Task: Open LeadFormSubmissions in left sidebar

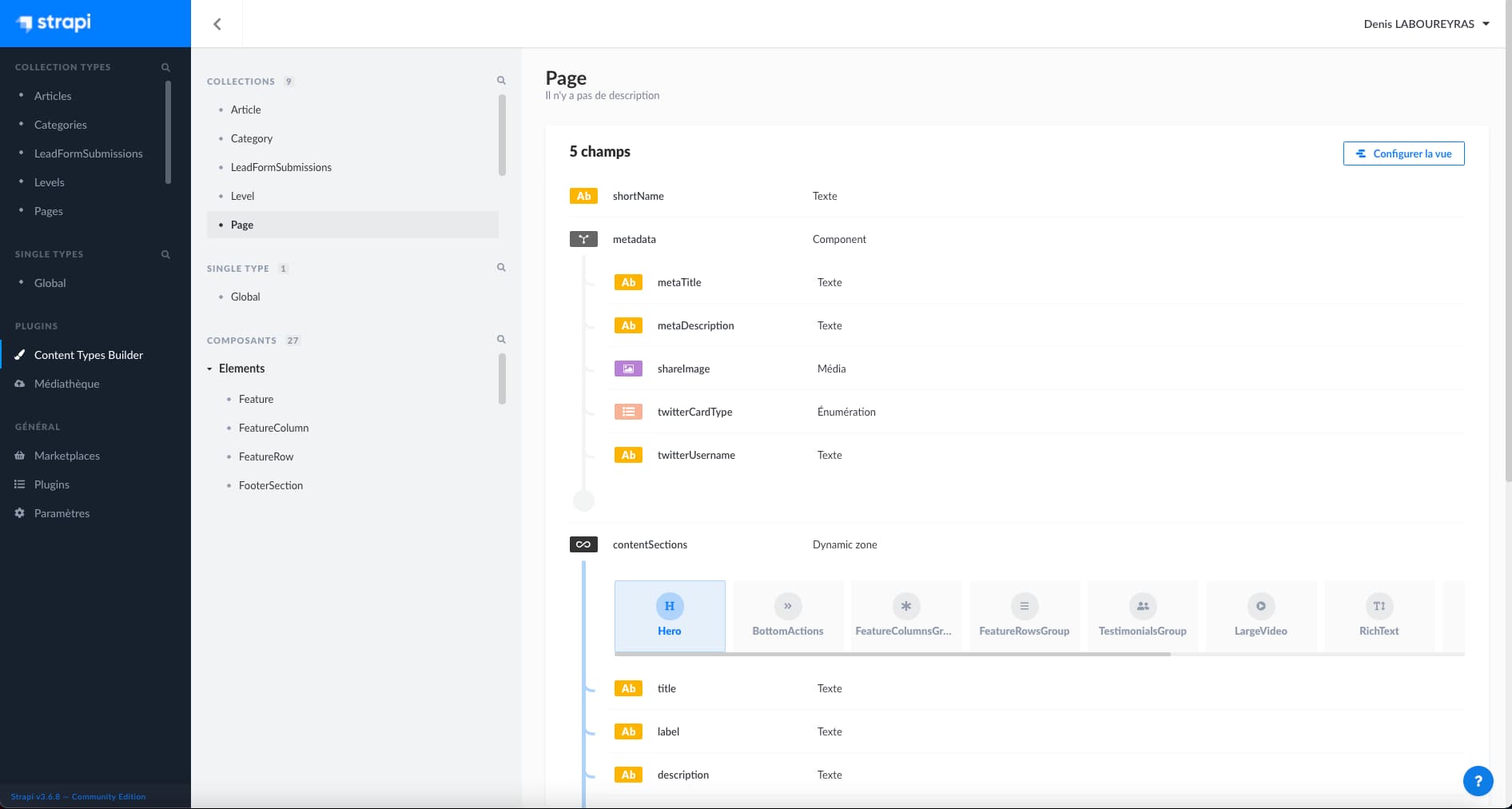Action: coord(89,153)
